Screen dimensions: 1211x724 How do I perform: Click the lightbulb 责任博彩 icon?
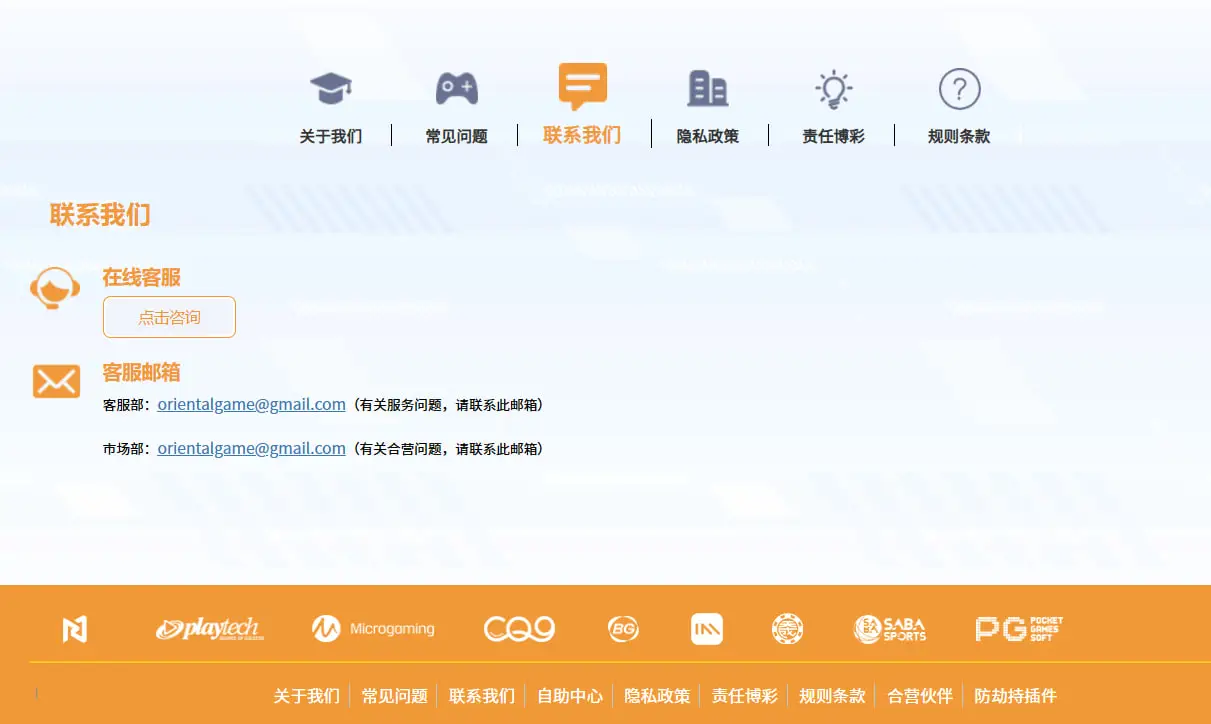pos(833,89)
